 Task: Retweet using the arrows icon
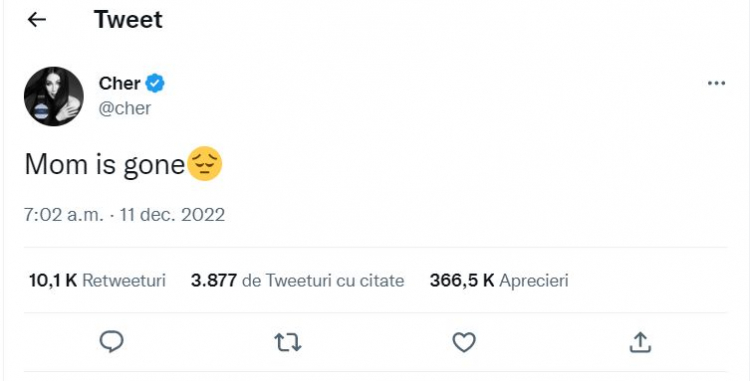(x=288, y=343)
